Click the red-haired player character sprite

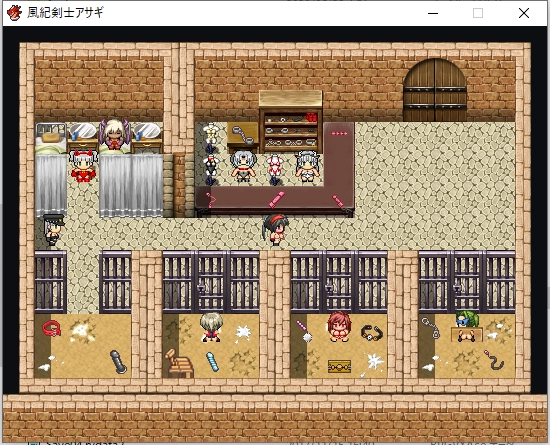(276, 229)
